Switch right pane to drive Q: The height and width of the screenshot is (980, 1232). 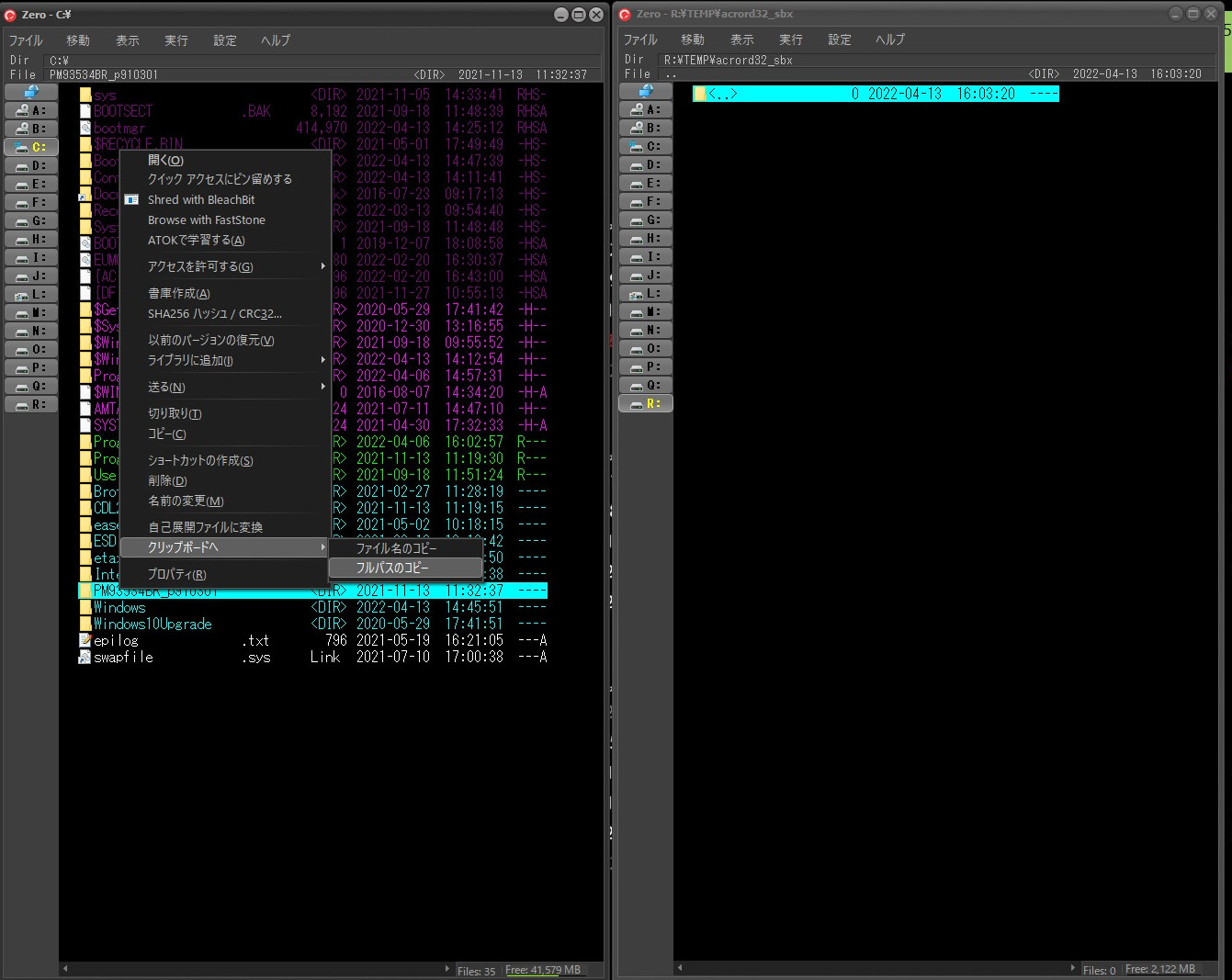pyautogui.click(x=645, y=385)
